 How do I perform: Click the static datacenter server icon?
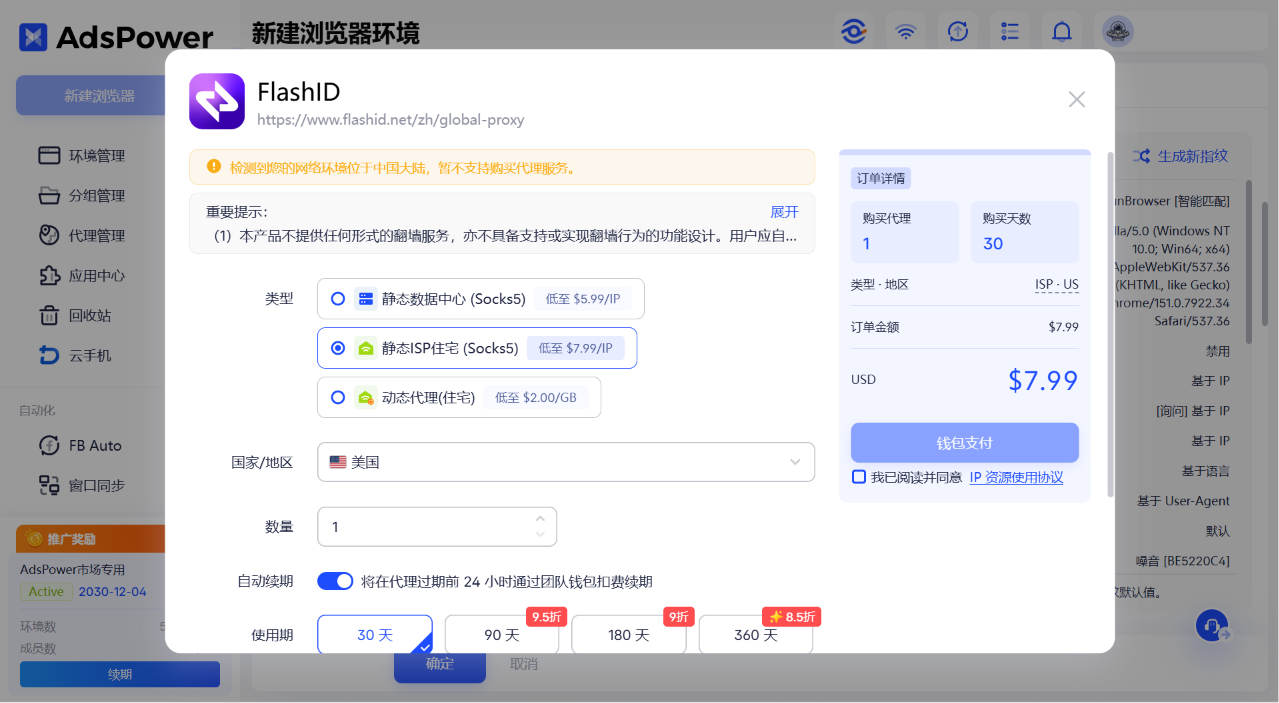(365, 298)
